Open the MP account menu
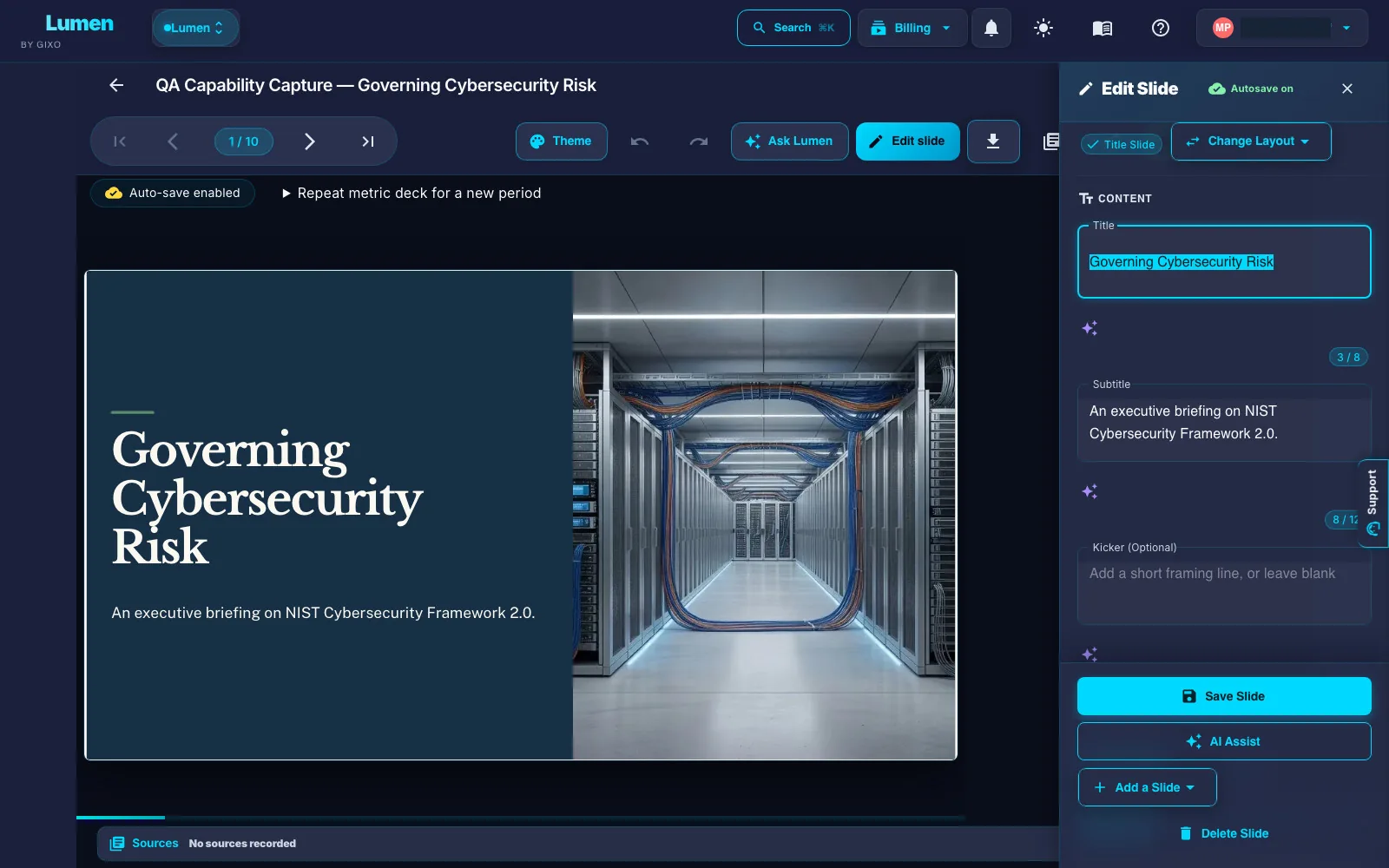Image resolution: width=1389 pixels, height=868 pixels. [x=1282, y=28]
